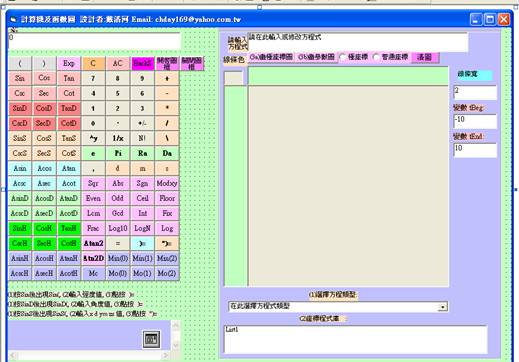Viewport: 519px width, 362px height.
Task: Click the Tan function button
Action: coord(69,78)
